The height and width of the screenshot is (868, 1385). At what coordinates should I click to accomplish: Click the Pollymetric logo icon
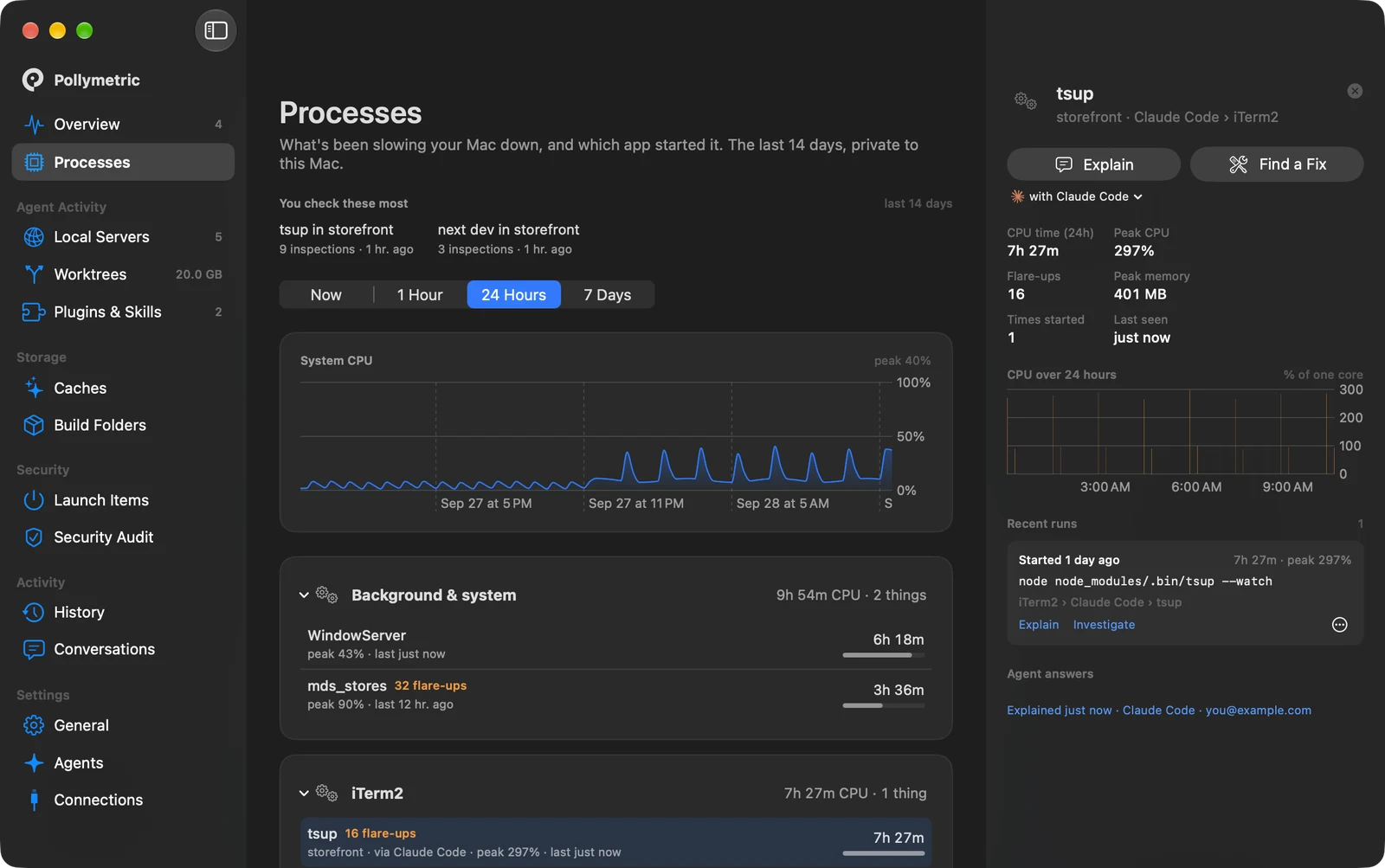33,80
